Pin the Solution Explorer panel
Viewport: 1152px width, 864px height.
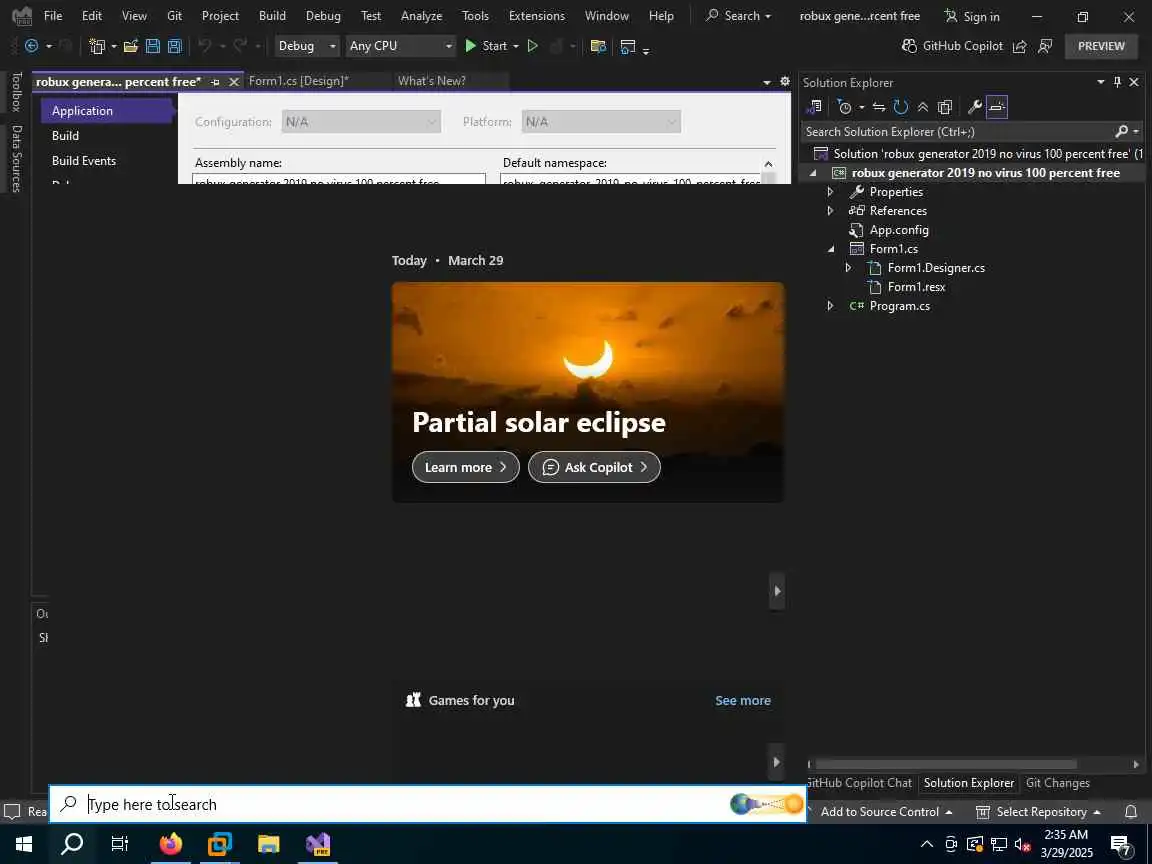pos(1117,82)
